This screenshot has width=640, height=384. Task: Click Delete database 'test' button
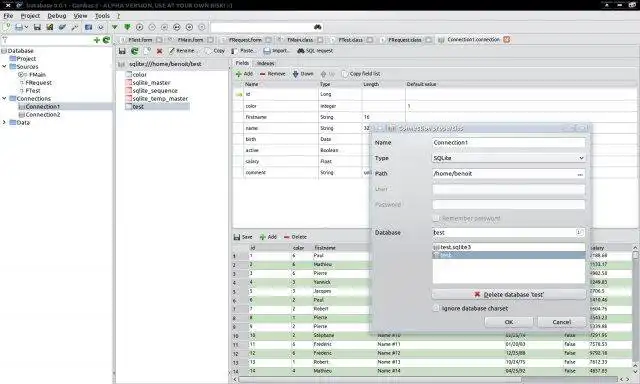click(x=509, y=294)
